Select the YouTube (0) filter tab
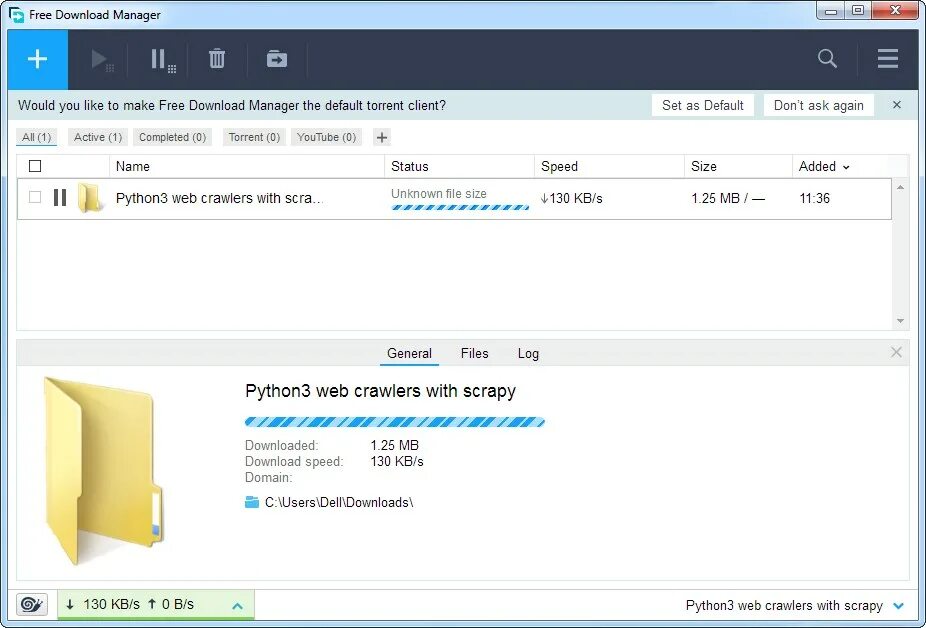 [327, 137]
